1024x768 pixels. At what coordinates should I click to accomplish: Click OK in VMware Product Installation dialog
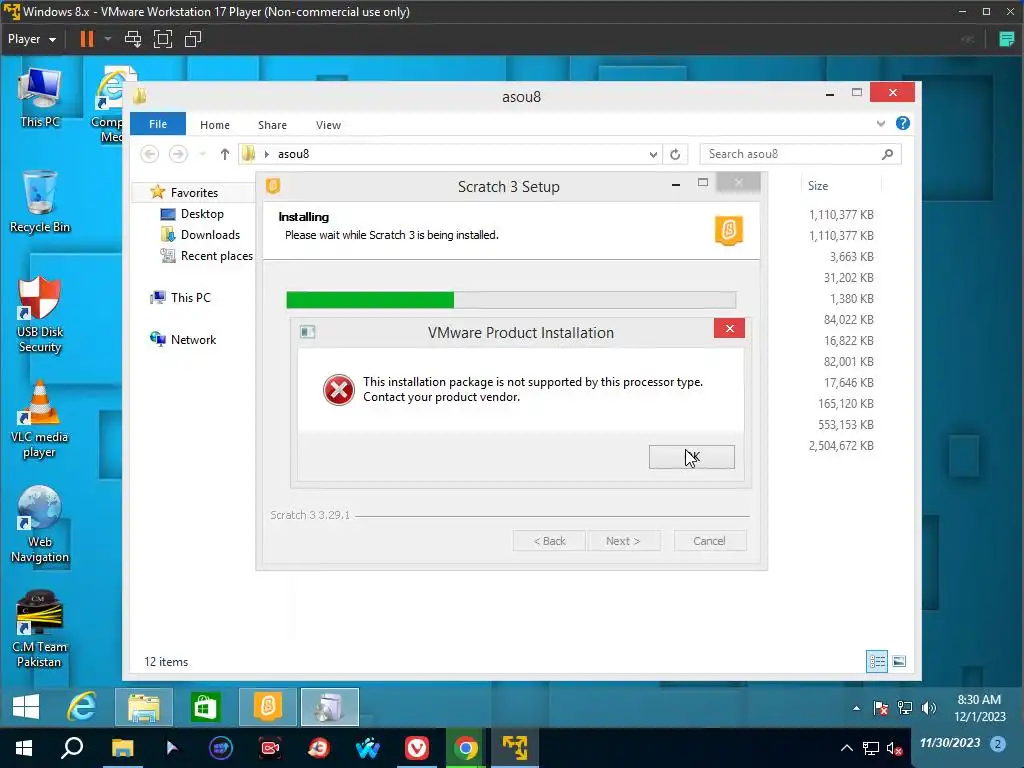pos(692,457)
